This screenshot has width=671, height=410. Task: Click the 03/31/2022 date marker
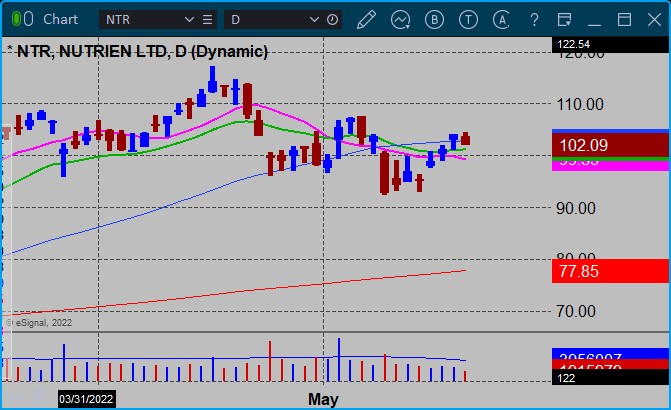86,399
